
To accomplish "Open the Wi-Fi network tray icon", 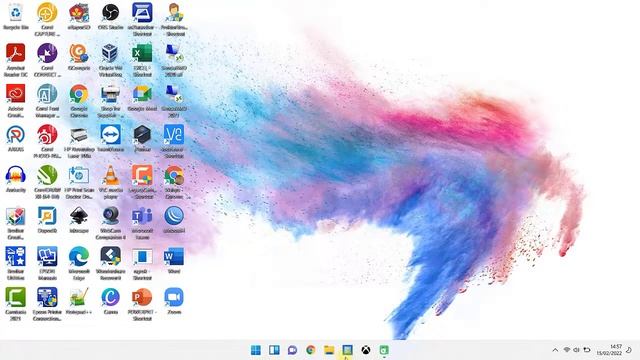I will click(x=567, y=350).
